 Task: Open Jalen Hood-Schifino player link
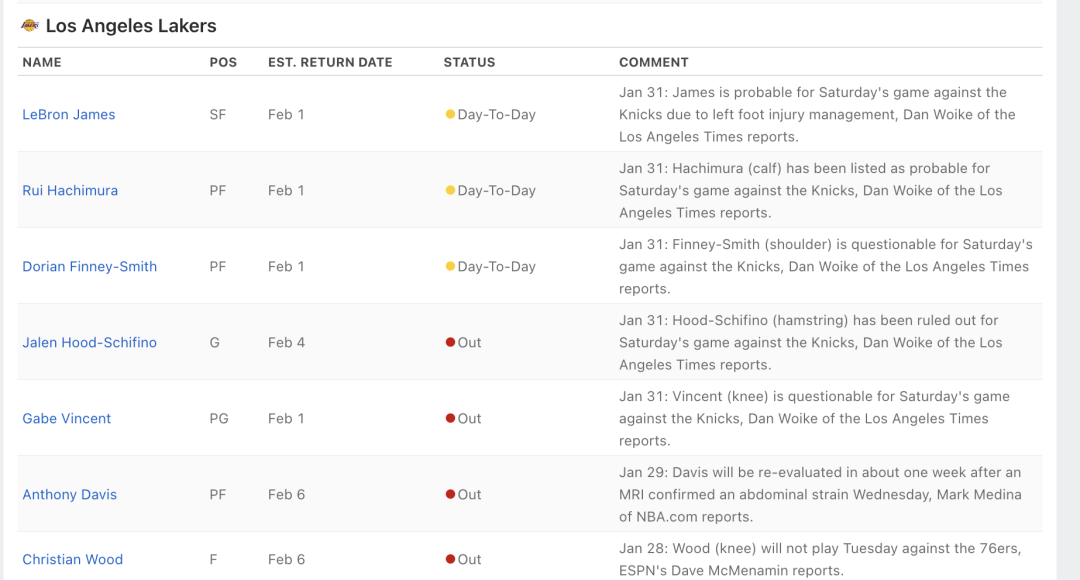(x=90, y=342)
